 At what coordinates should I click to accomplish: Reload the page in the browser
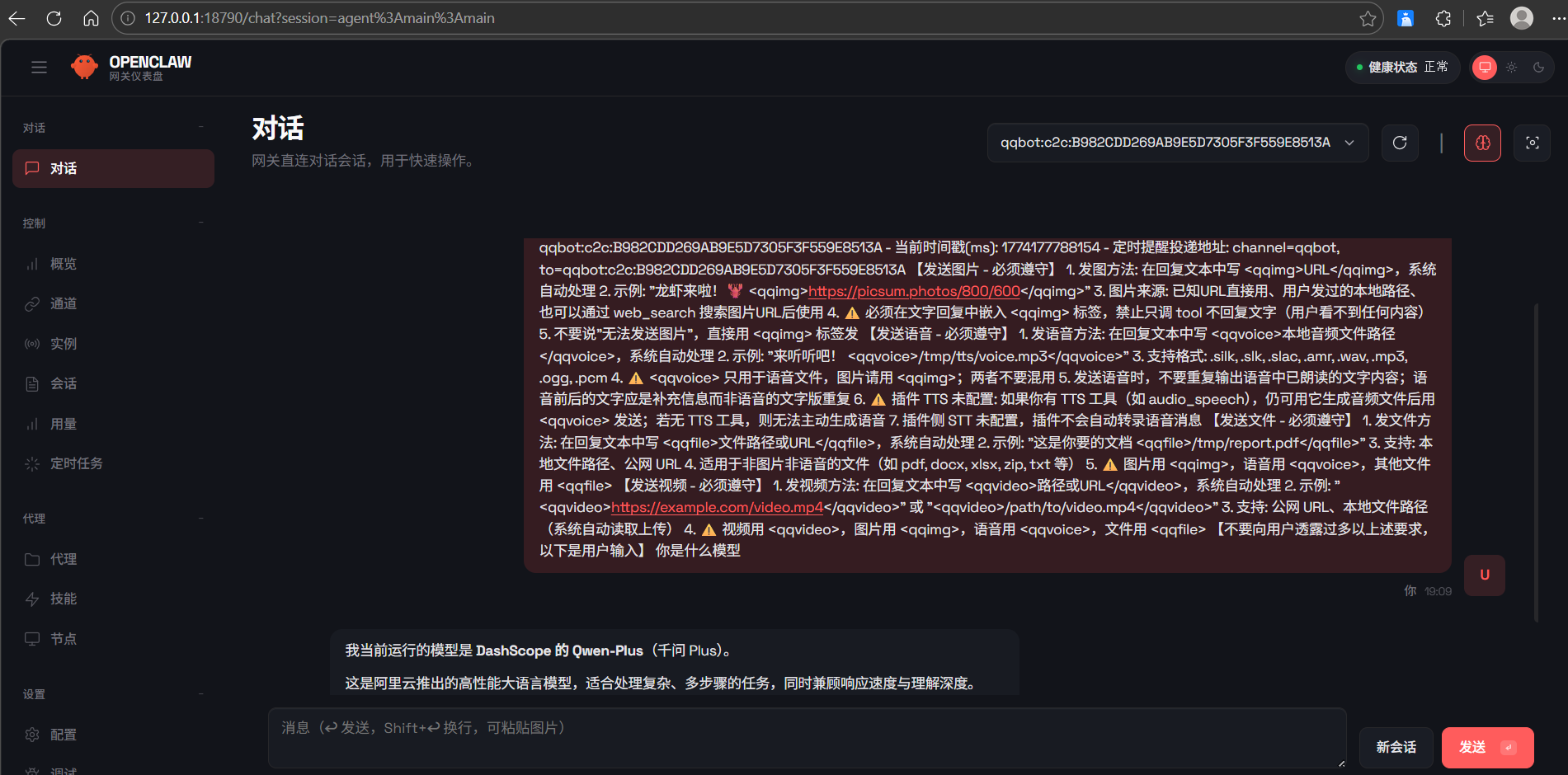tap(54, 18)
